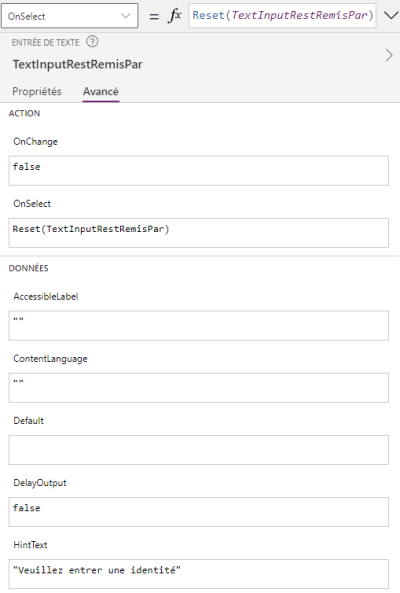
Task: Edit the OnSelect formula field
Action: [x=198, y=233]
